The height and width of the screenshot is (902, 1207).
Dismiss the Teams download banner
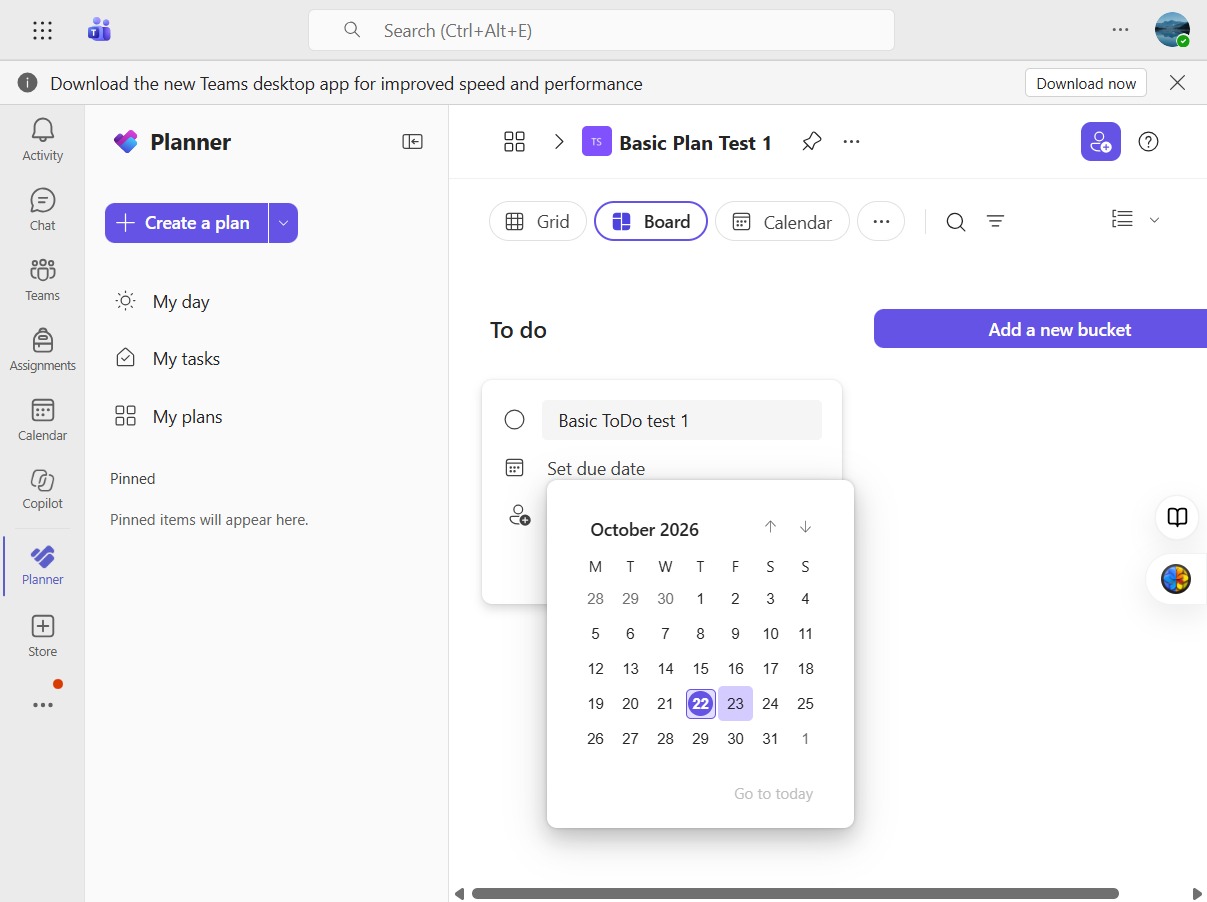(1178, 83)
